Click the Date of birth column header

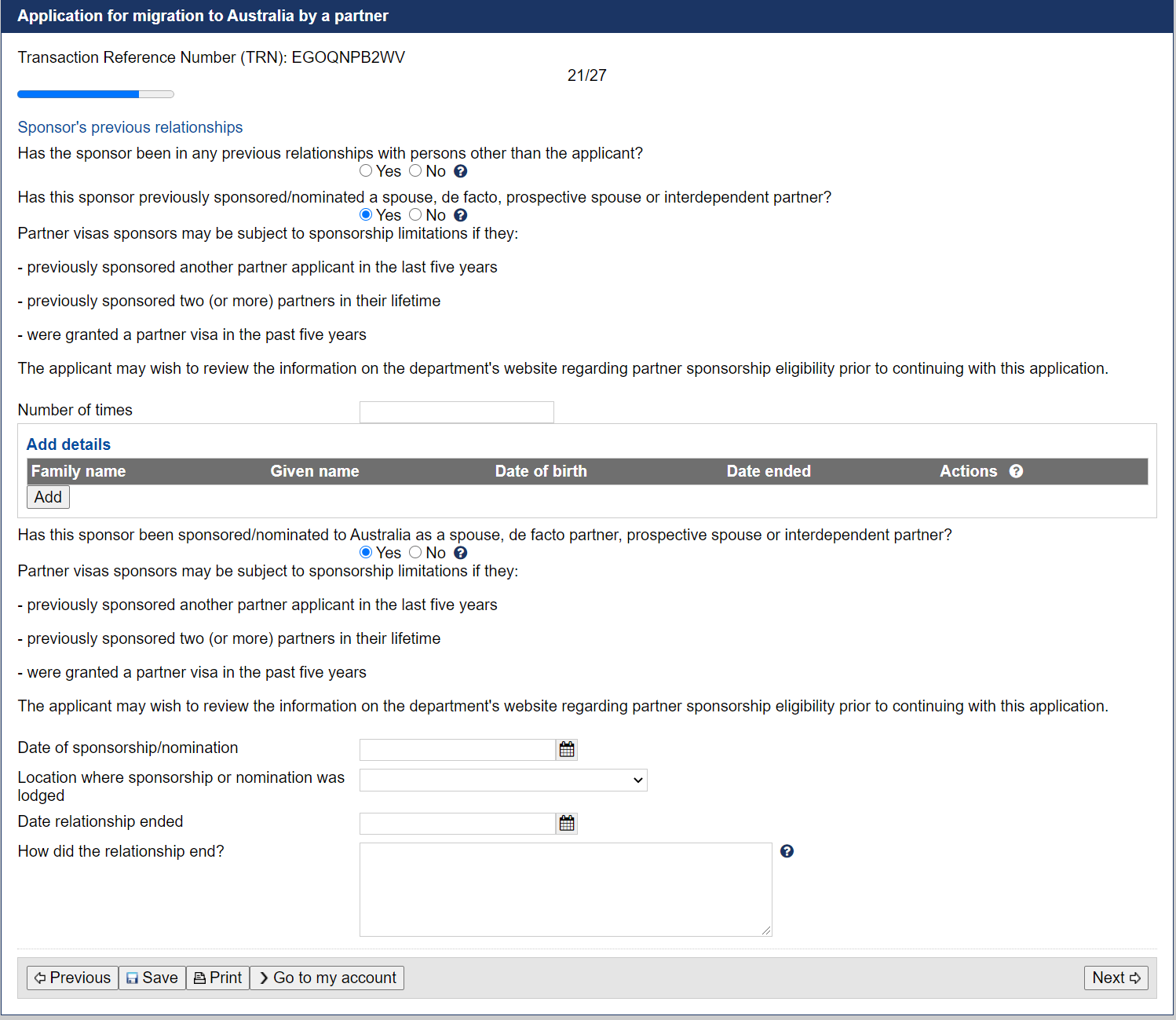541,471
